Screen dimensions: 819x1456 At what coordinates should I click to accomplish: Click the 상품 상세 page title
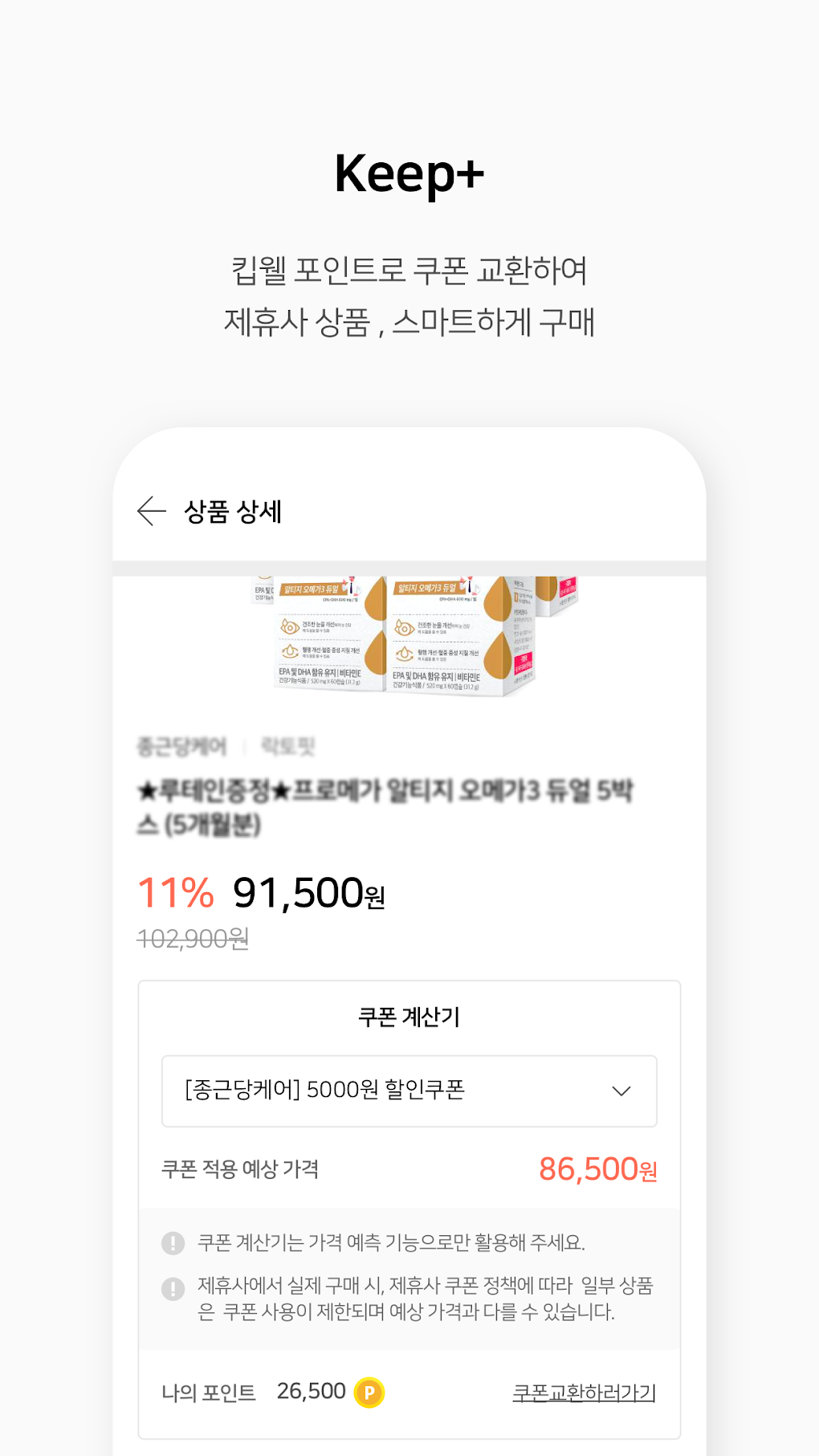[233, 512]
